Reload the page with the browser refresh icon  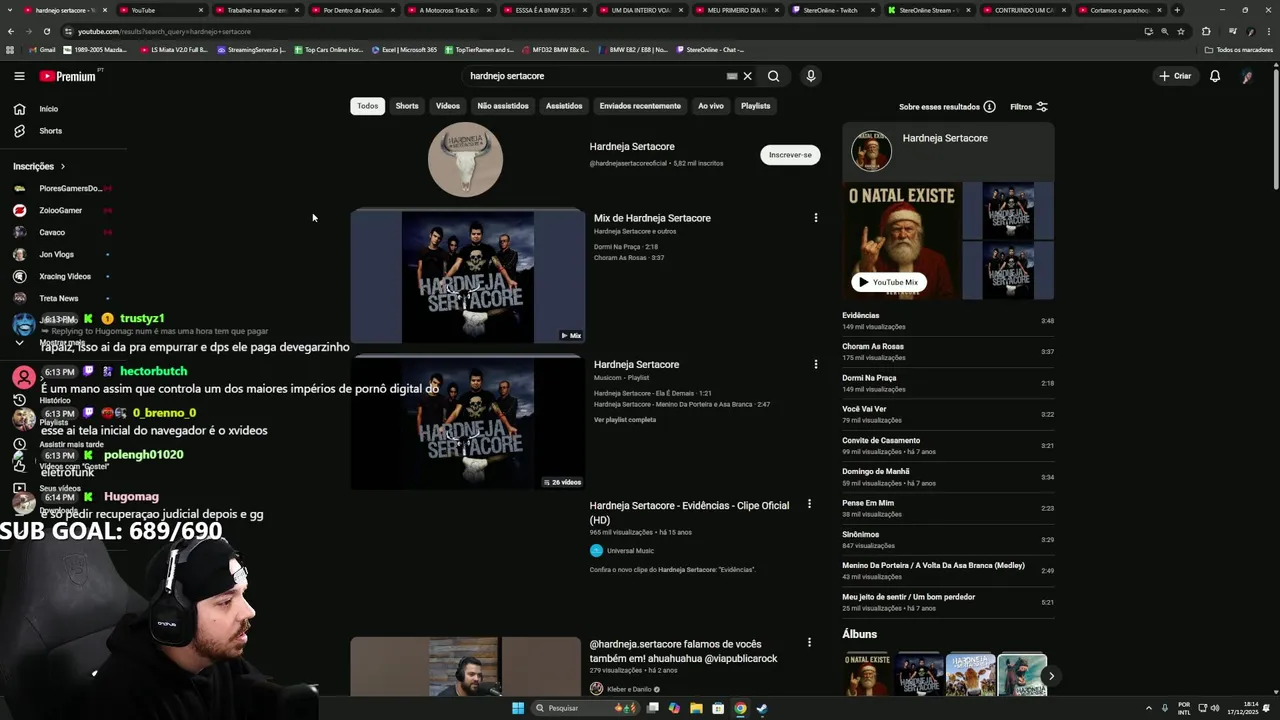[x=46, y=31]
